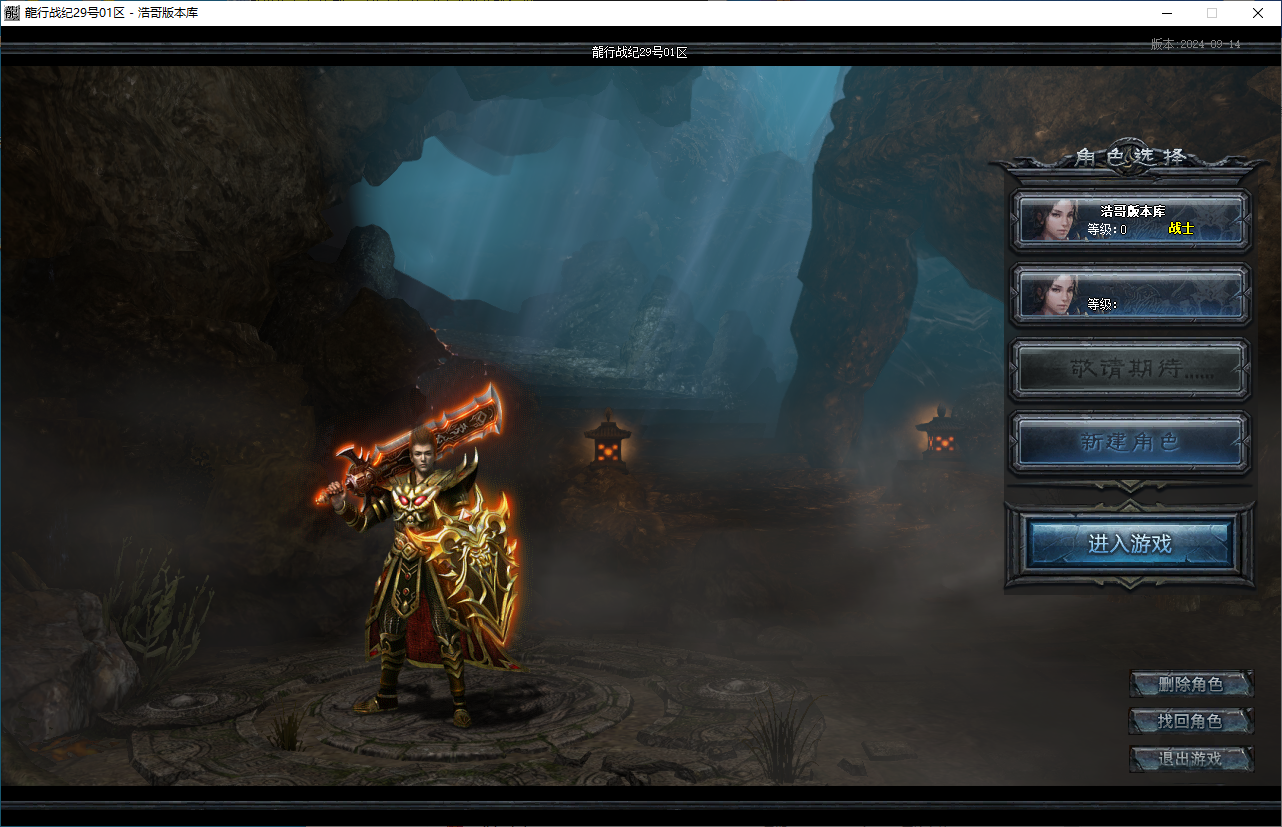1282x827 pixels.
Task: Close the game window
Action: pos(1258,13)
